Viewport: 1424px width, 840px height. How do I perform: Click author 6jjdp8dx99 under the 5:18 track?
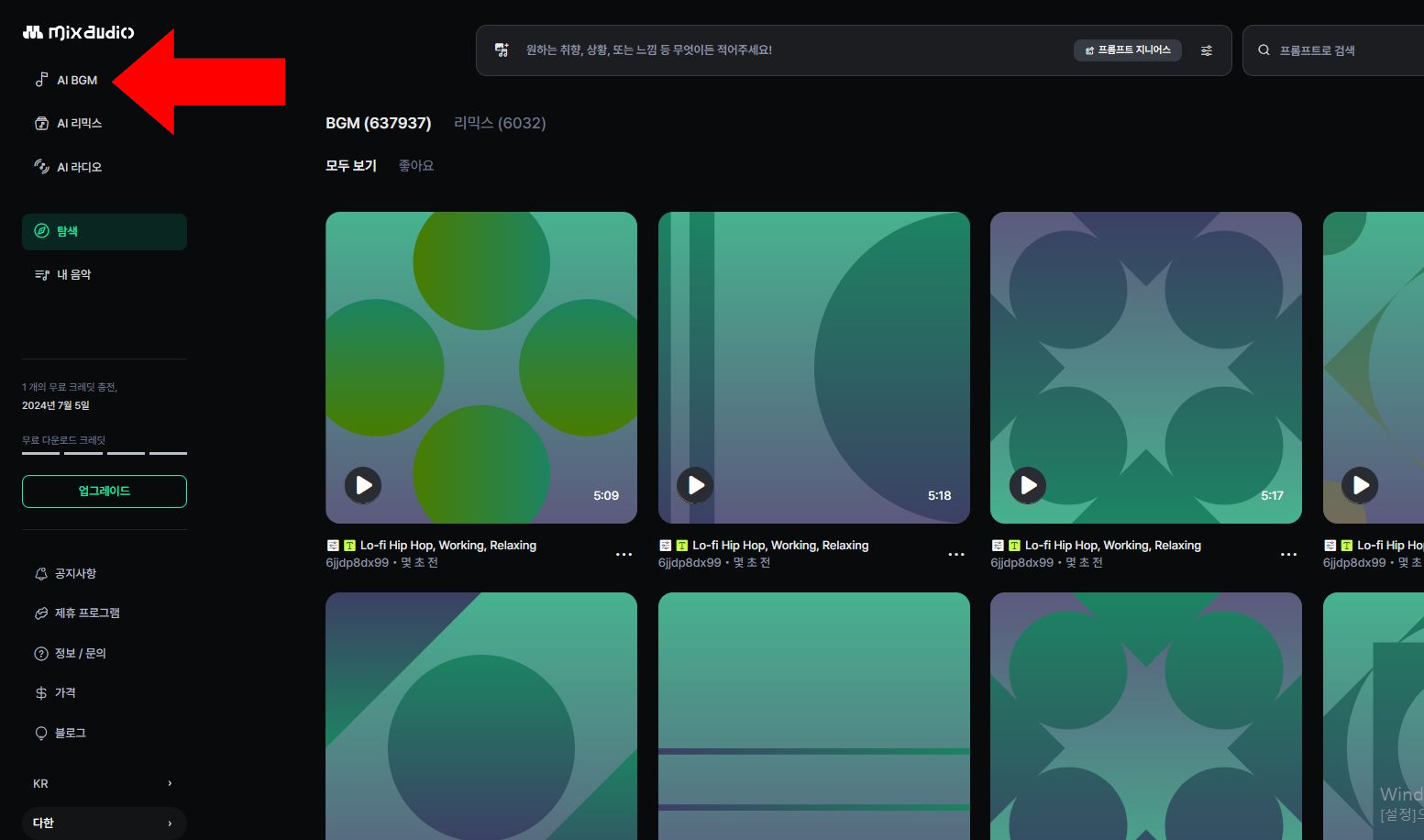click(690, 563)
